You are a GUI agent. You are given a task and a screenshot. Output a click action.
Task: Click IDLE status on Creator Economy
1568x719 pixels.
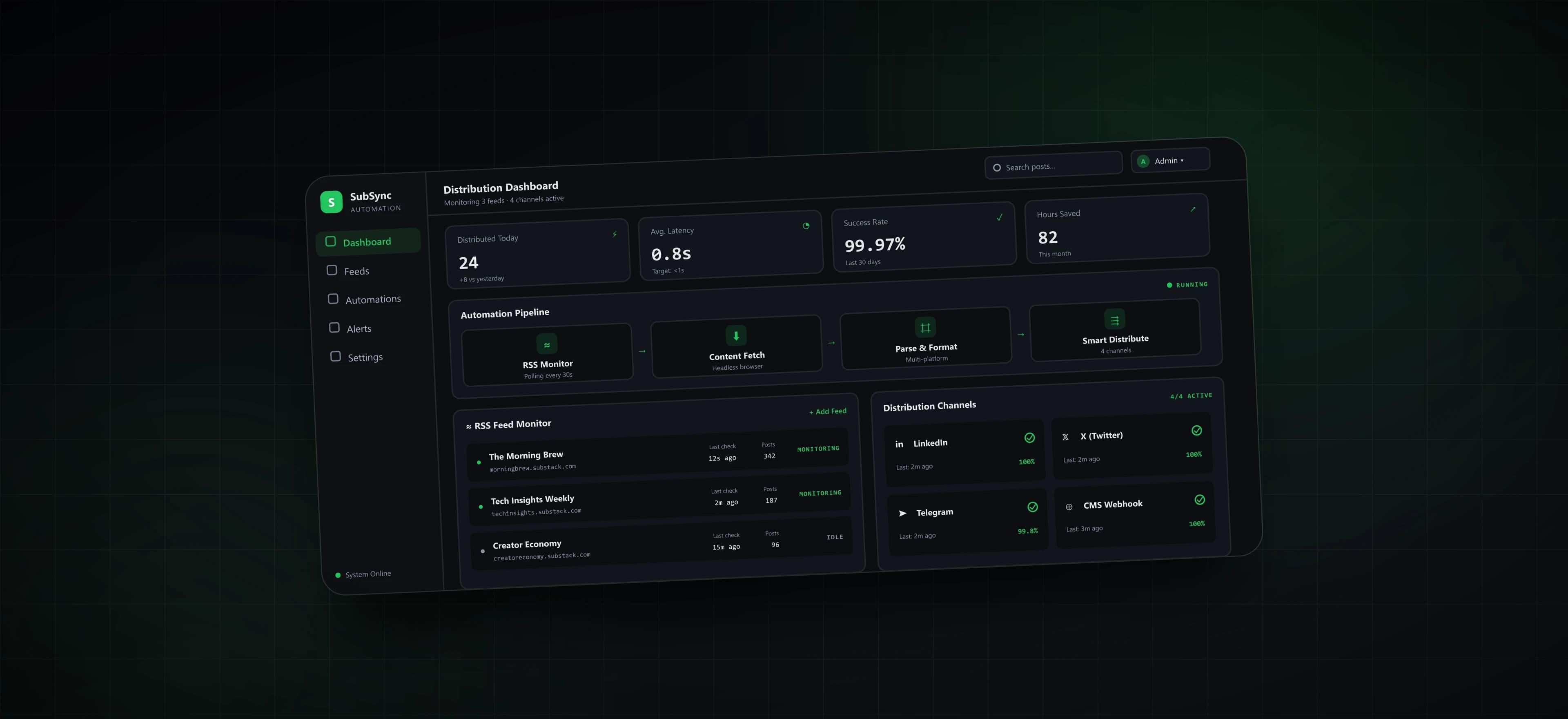click(x=835, y=537)
